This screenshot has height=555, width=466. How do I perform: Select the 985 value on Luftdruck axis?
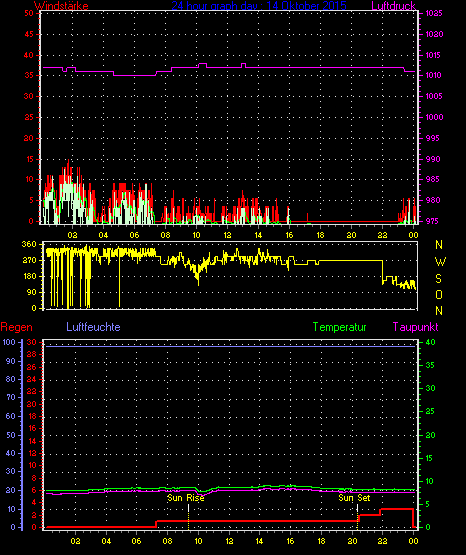tap(432, 179)
